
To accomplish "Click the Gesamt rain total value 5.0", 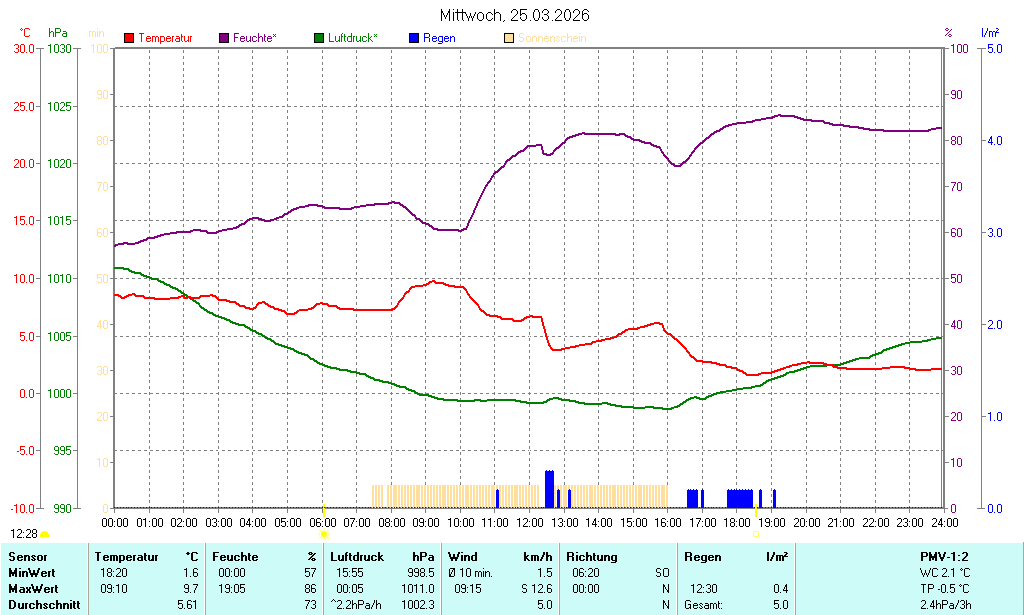I will coord(778,605).
